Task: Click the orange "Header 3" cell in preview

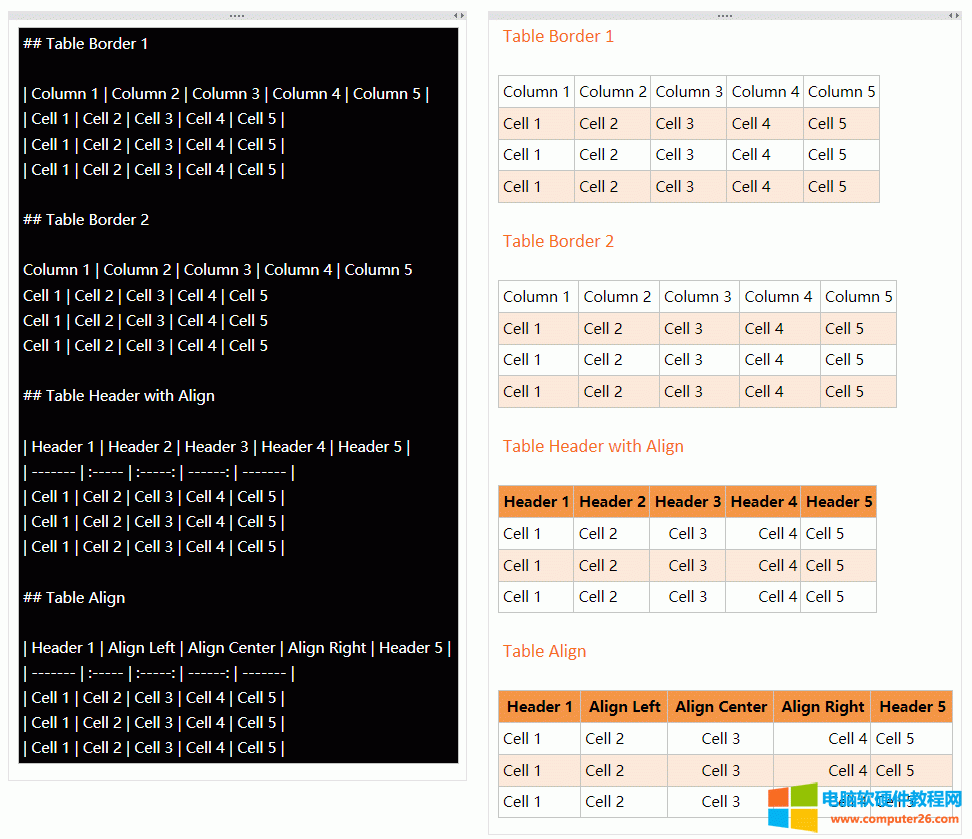Action: click(687, 502)
